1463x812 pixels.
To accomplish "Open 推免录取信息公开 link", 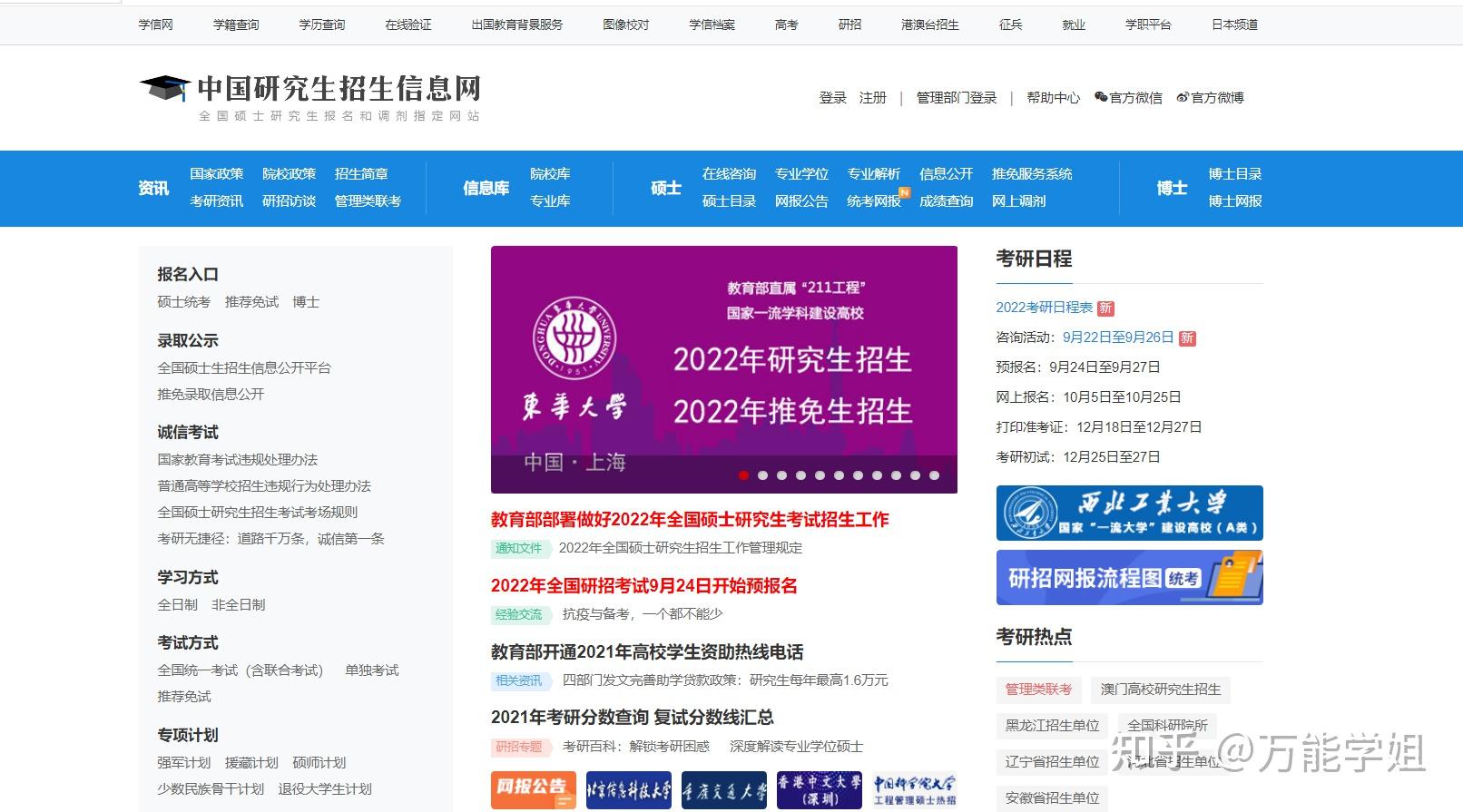I will pyautogui.click(x=211, y=395).
